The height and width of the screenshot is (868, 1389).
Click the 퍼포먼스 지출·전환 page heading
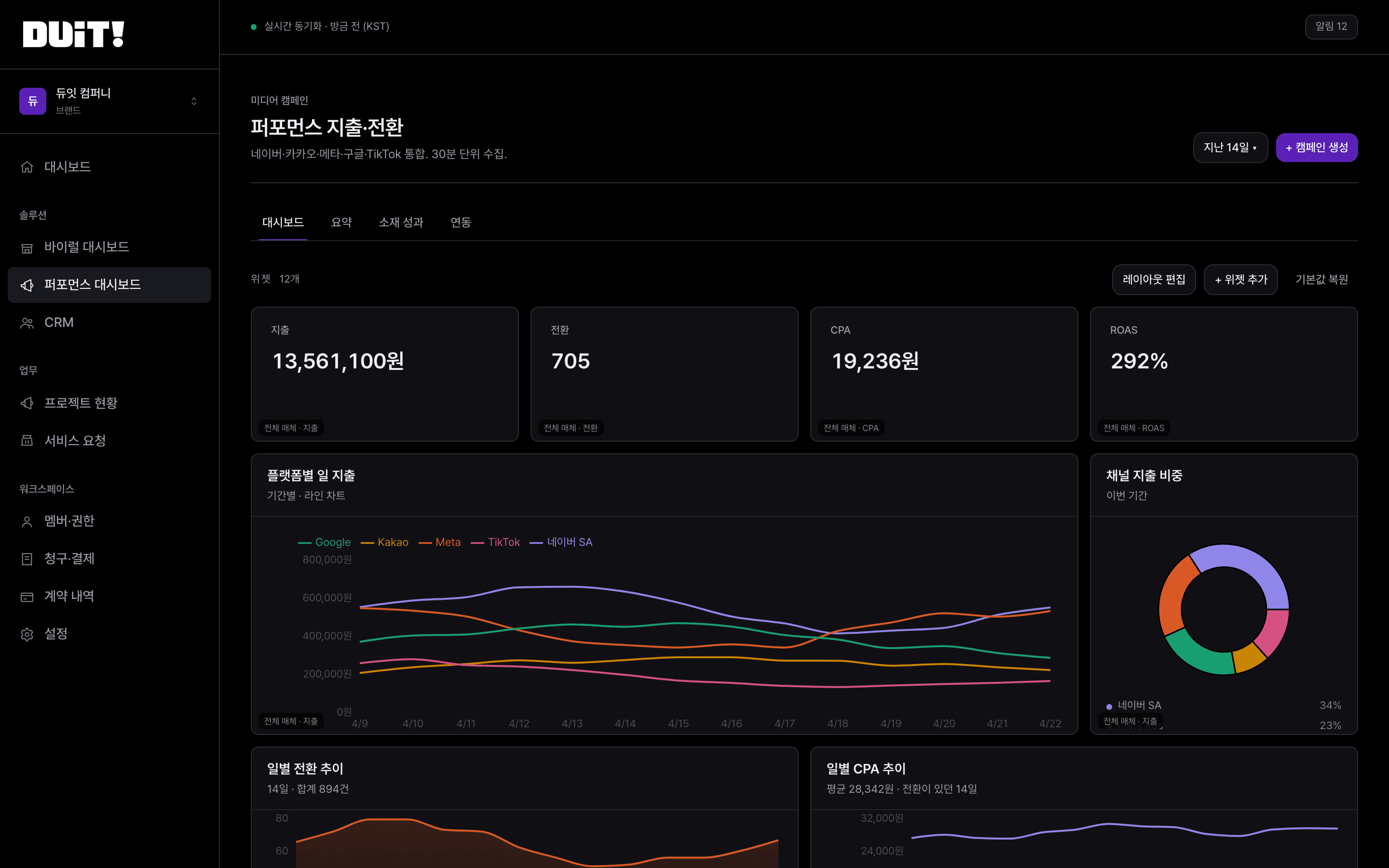click(x=327, y=127)
